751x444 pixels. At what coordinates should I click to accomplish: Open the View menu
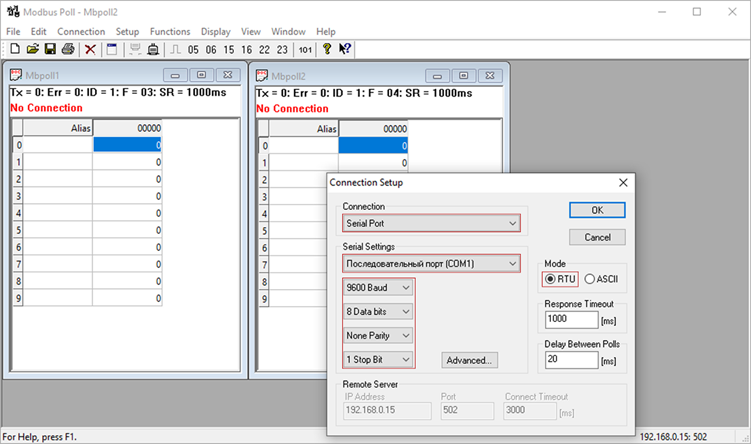tap(250, 32)
